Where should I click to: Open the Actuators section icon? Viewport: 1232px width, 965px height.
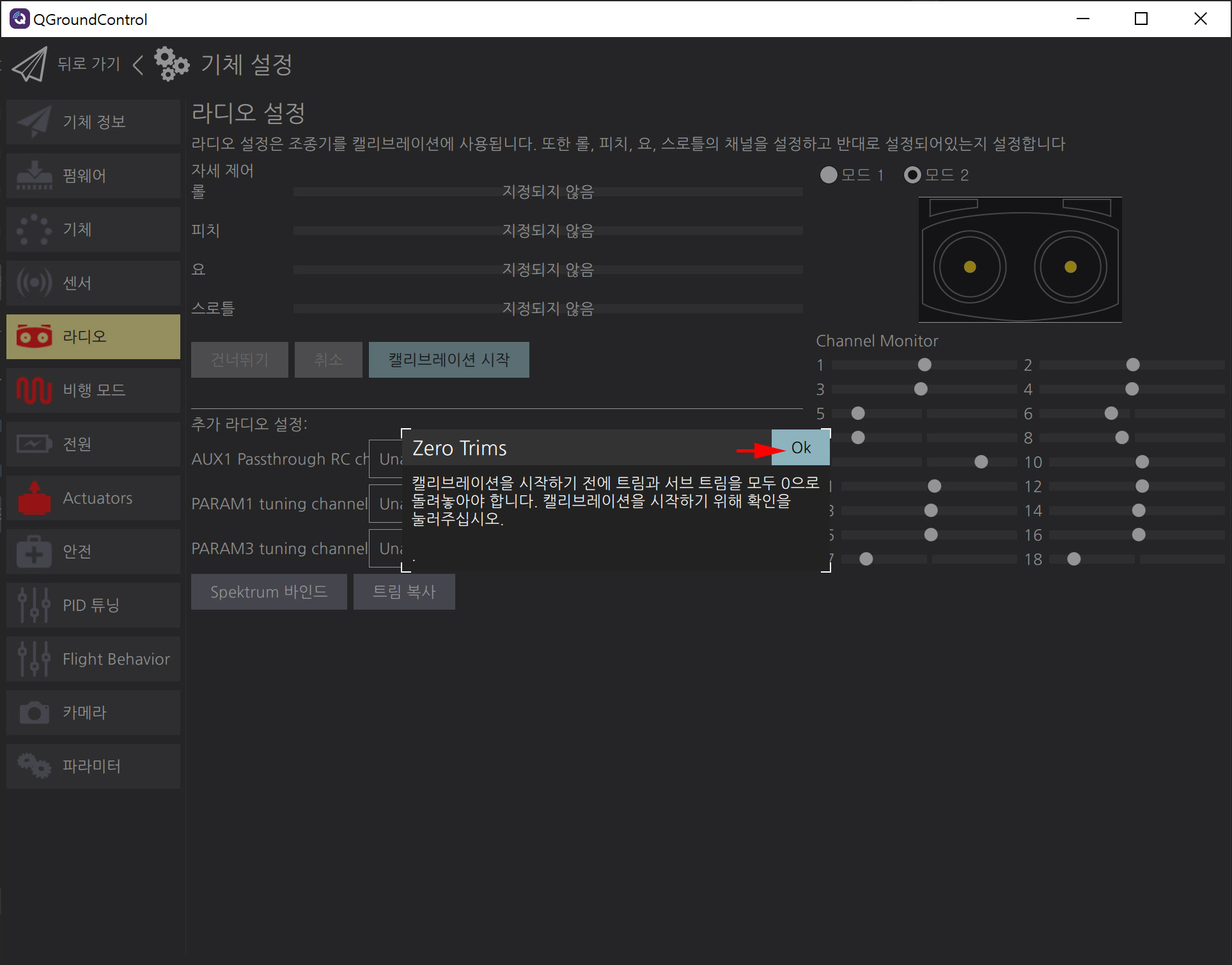pos(34,498)
